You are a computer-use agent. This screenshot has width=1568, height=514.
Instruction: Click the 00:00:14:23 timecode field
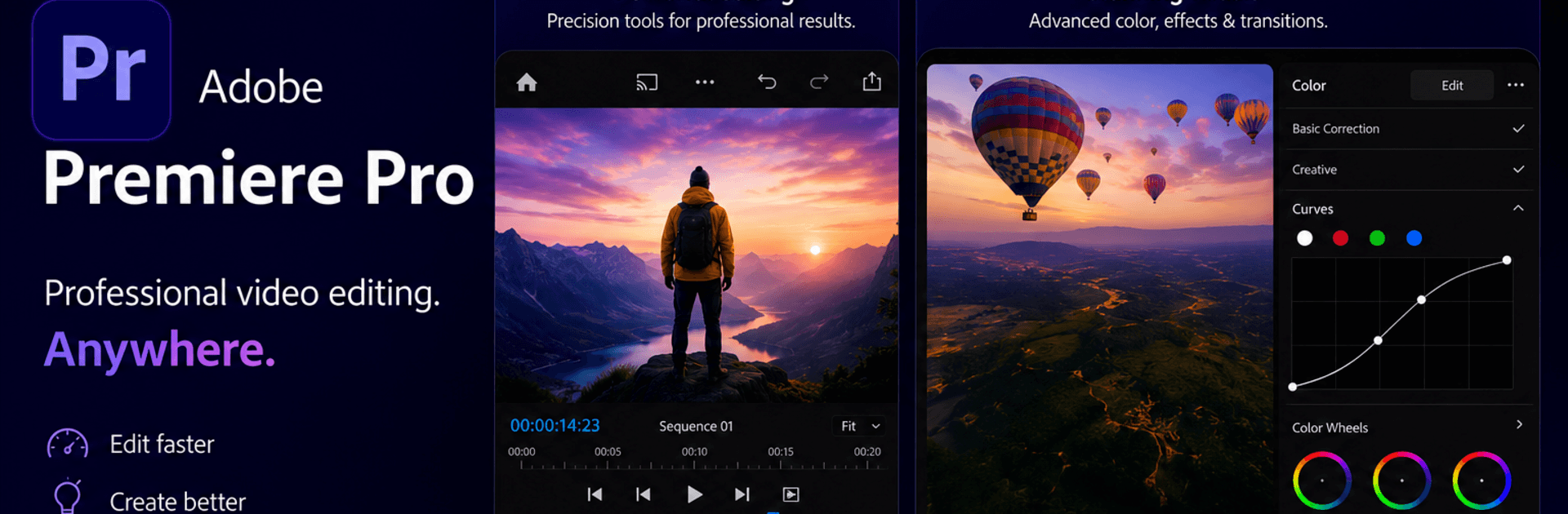[x=555, y=426]
